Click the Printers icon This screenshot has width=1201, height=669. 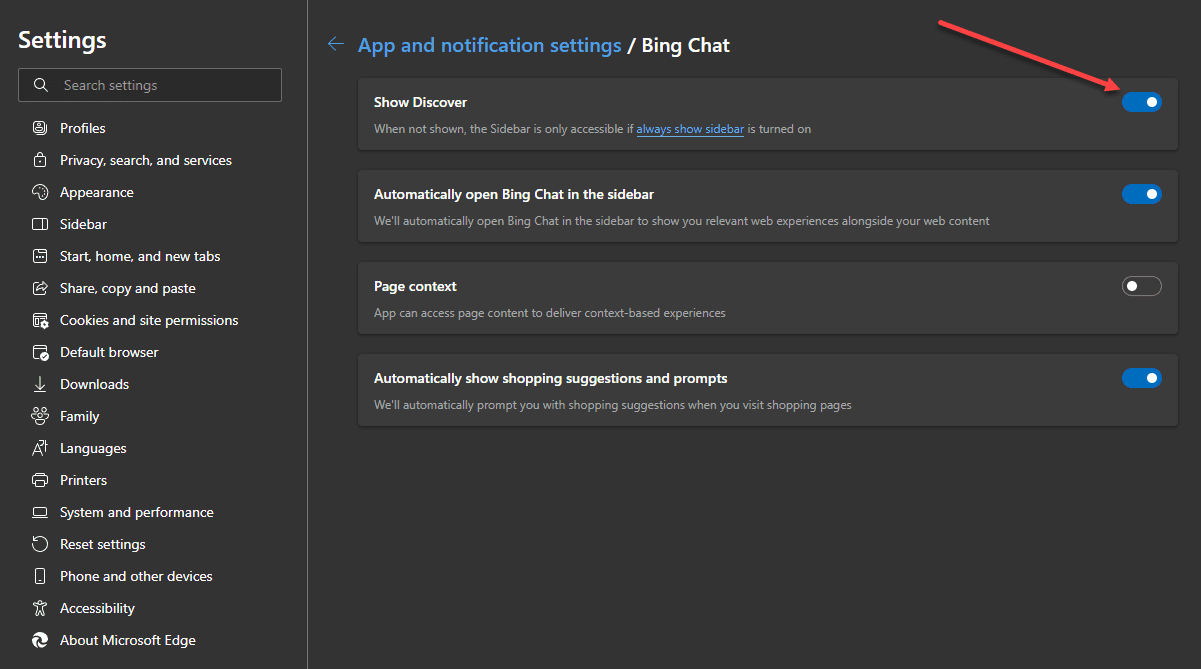click(x=40, y=480)
